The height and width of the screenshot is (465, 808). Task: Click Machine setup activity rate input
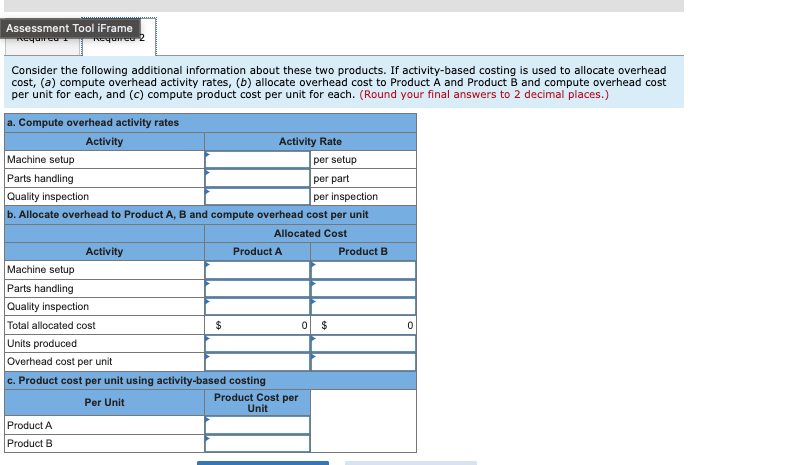(257, 159)
